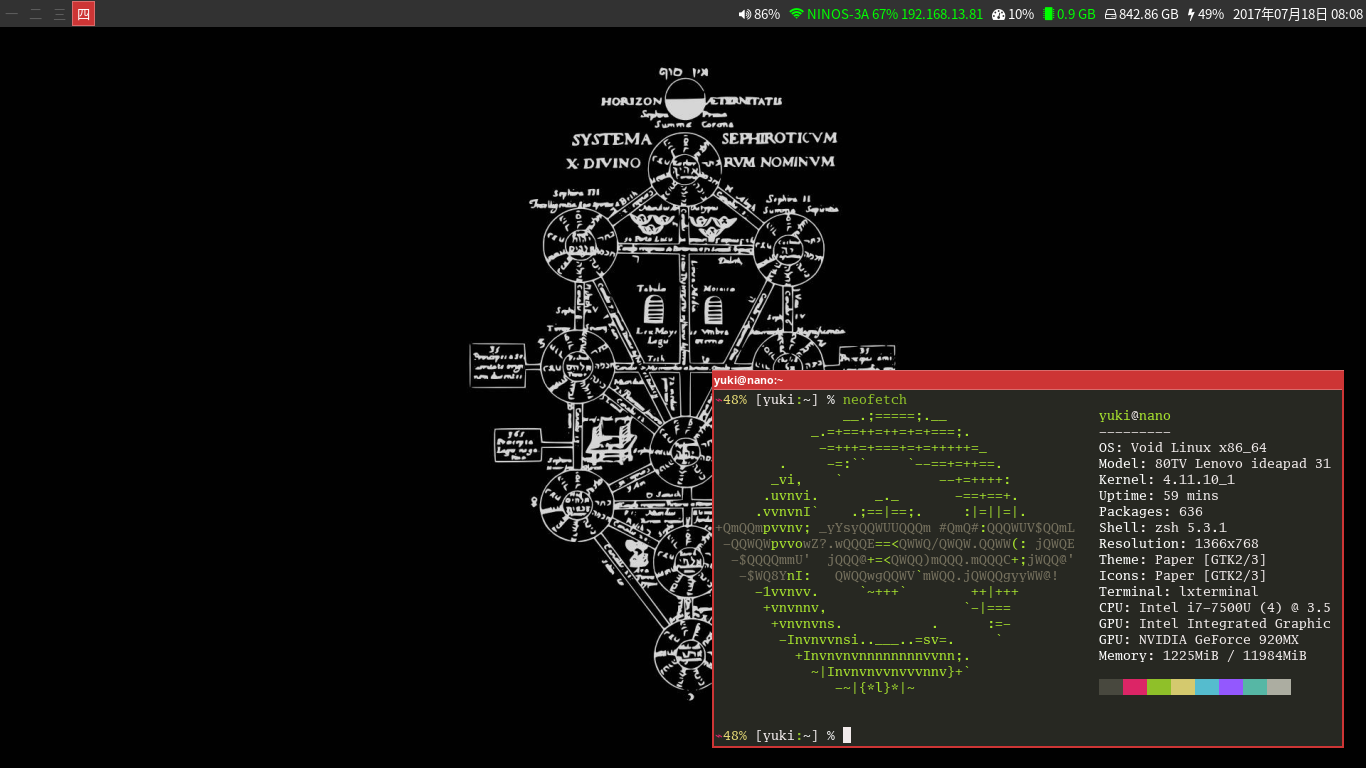1366x768 pixels.
Task: Click the battery lightning bolt icon
Action: (x=1190, y=14)
